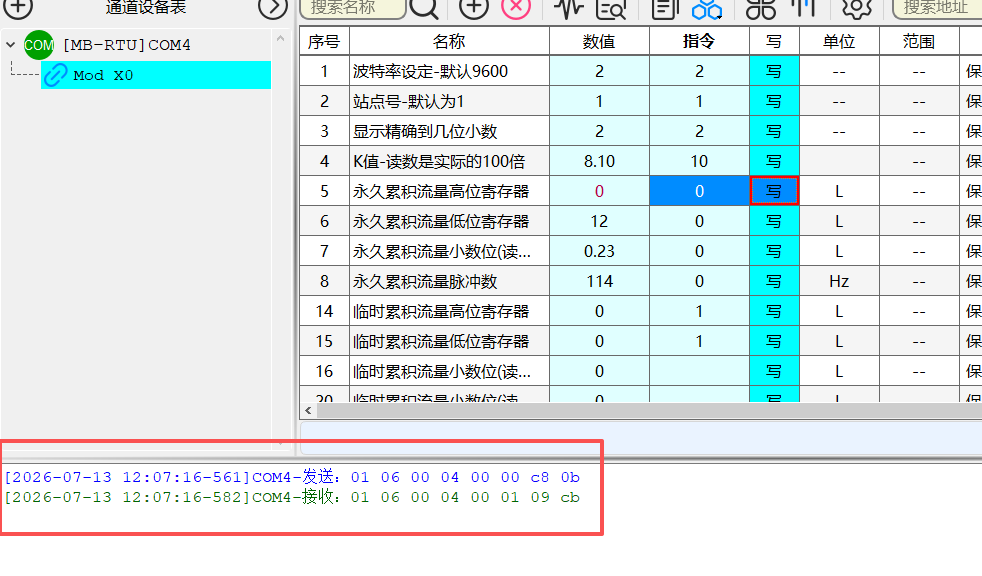Collapse the [MB-RTU]COM4 tree node
982x576 pixels.
click(x=11, y=45)
